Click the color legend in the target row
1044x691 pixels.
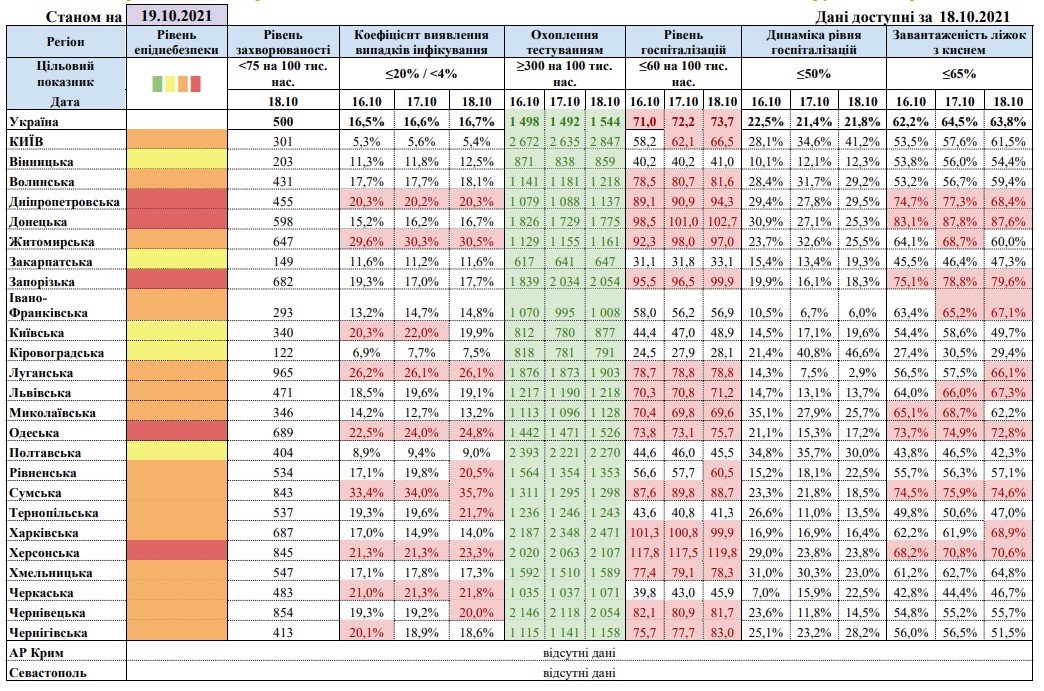pyautogui.click(x=177, y=83)
